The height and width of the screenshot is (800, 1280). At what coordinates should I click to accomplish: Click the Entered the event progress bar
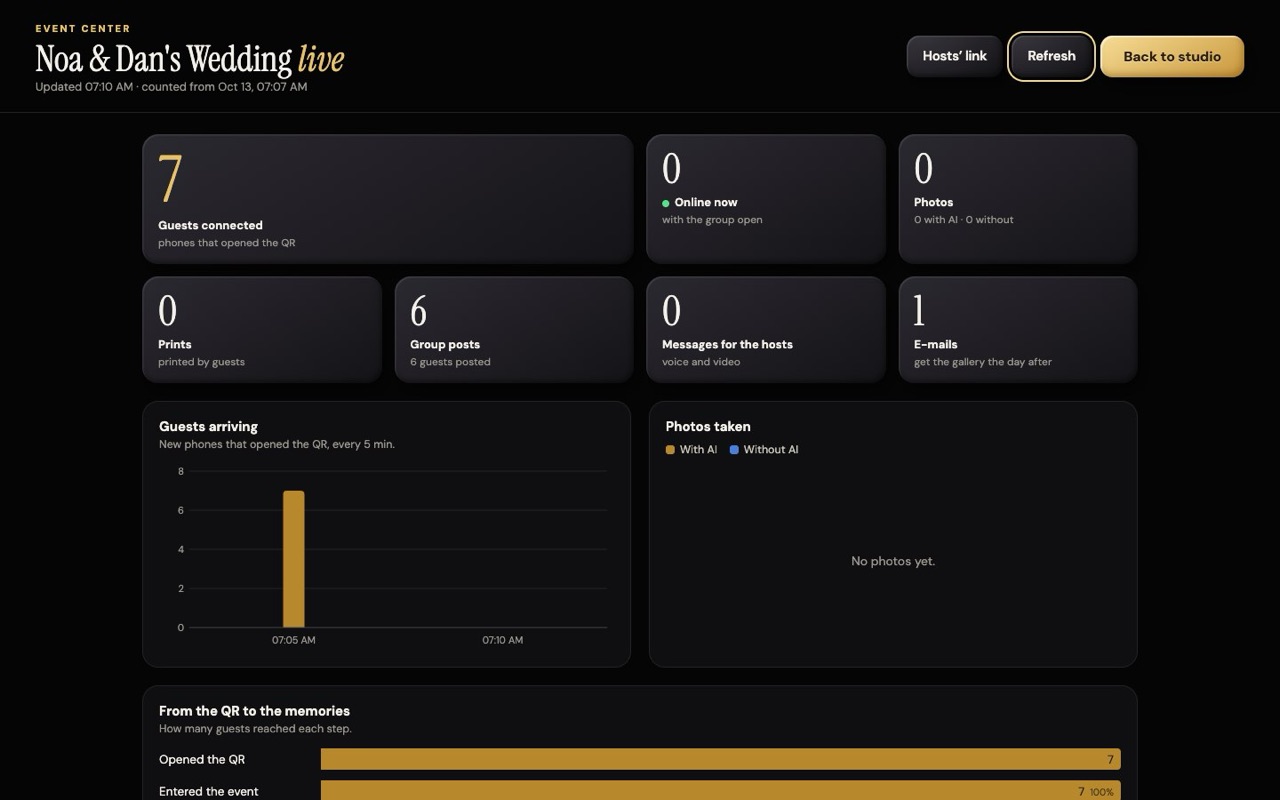(x=720, y=791)
